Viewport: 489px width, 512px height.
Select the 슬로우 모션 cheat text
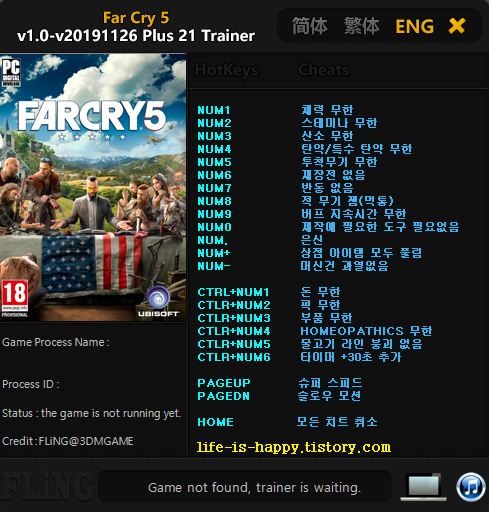329,396
